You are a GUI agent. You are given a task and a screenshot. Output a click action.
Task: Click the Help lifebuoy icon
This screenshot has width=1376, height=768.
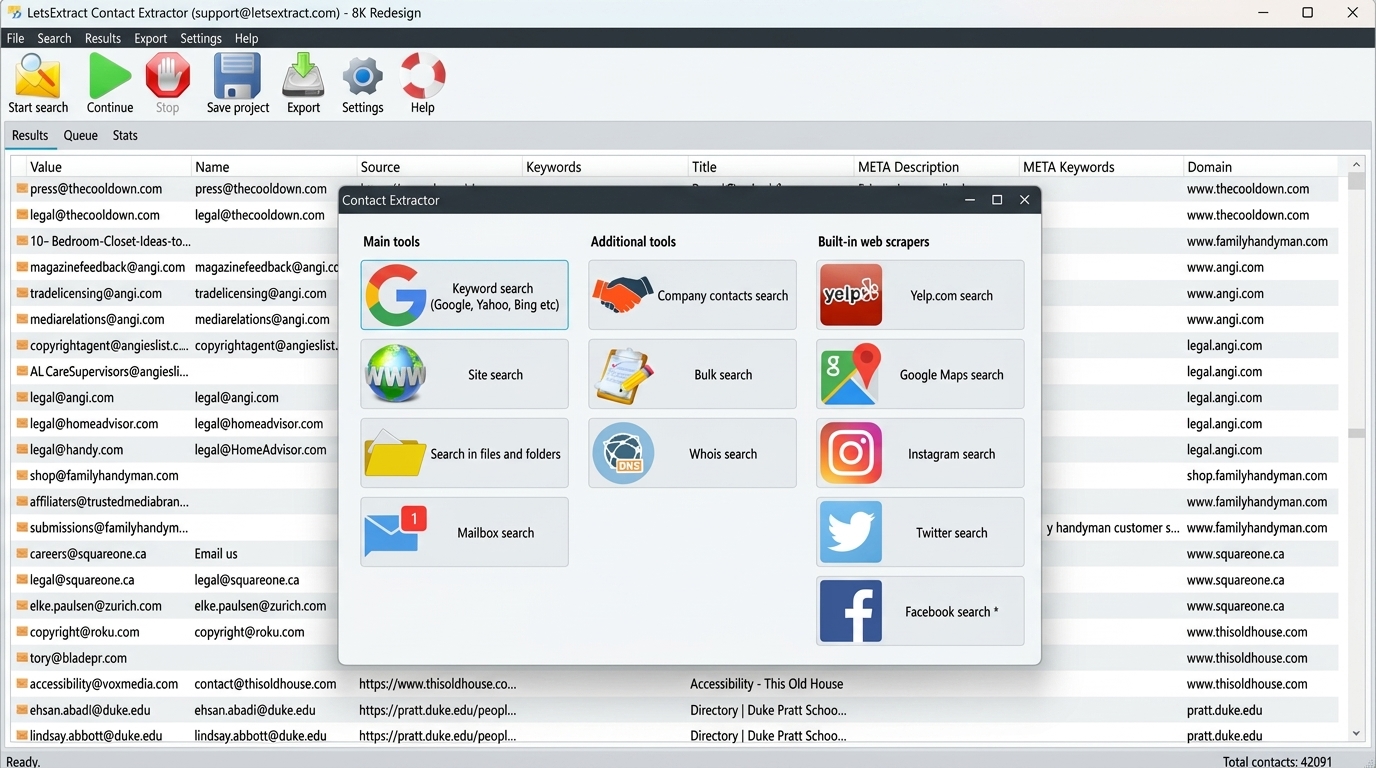click(422, 77)
